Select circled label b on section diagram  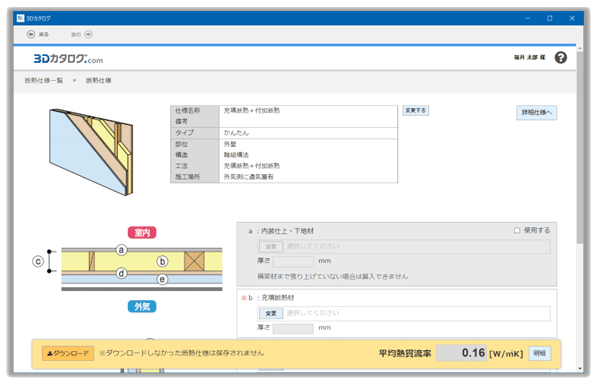[x=162, y=261]
